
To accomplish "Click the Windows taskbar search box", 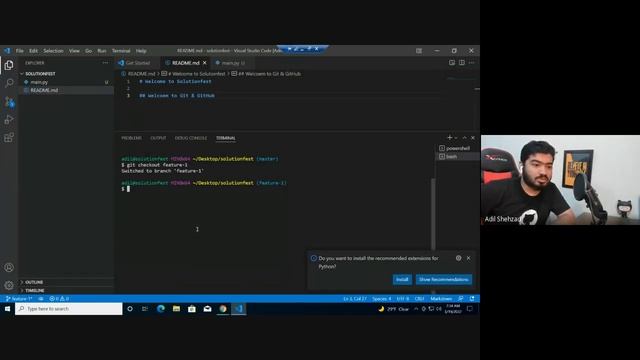I will click(x=69, y=309).
